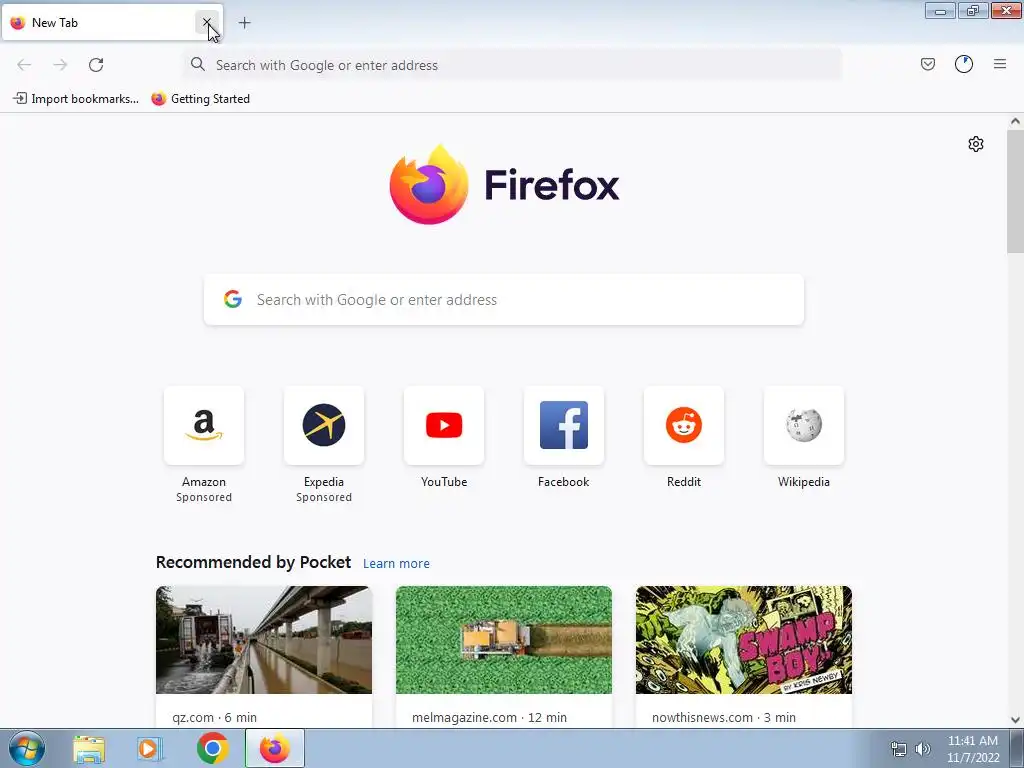Click the nowthisnews.com · 3 min label

coord(724,717)
